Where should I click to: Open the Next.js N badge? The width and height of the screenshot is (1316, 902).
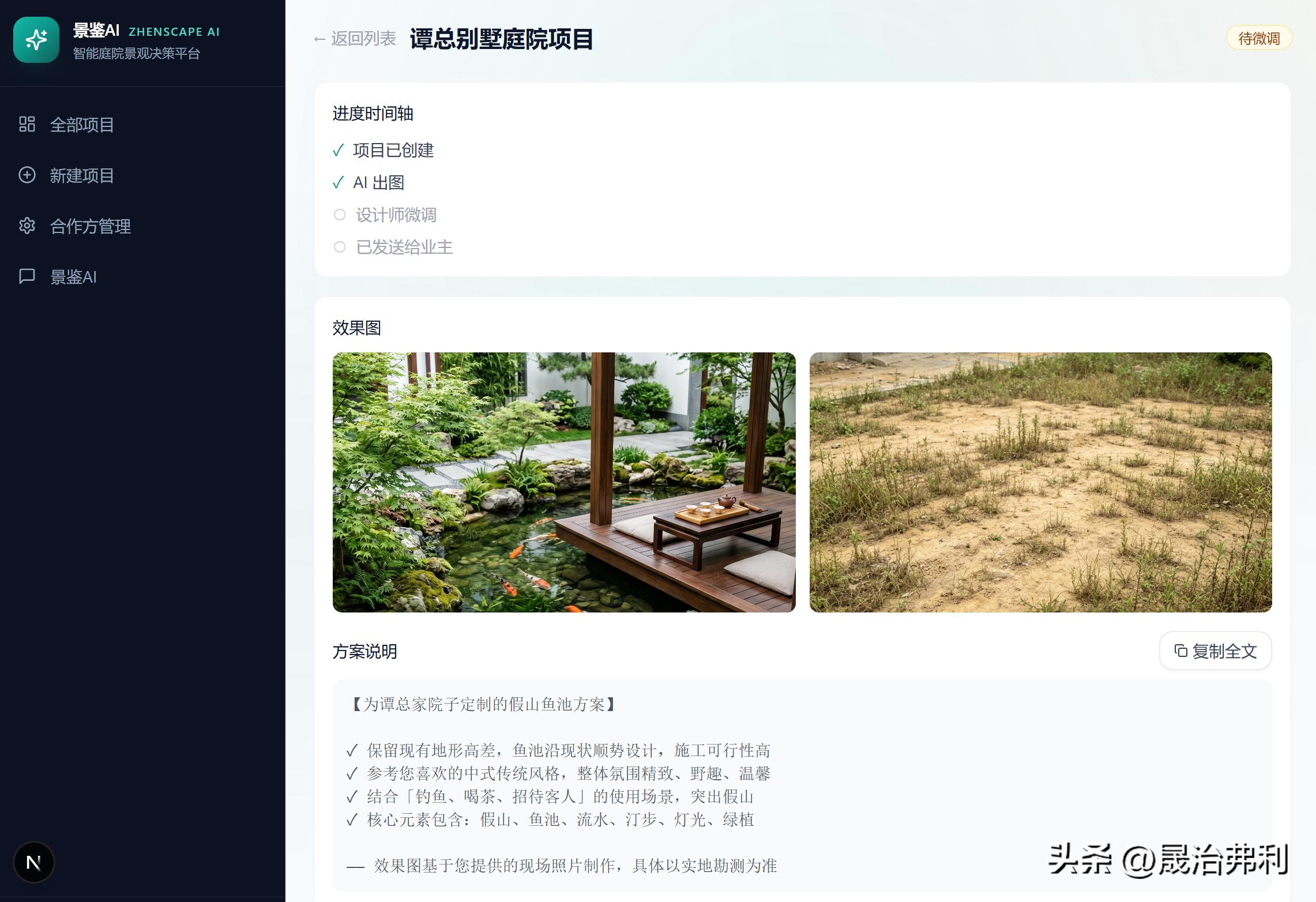[x=33, y=862]
